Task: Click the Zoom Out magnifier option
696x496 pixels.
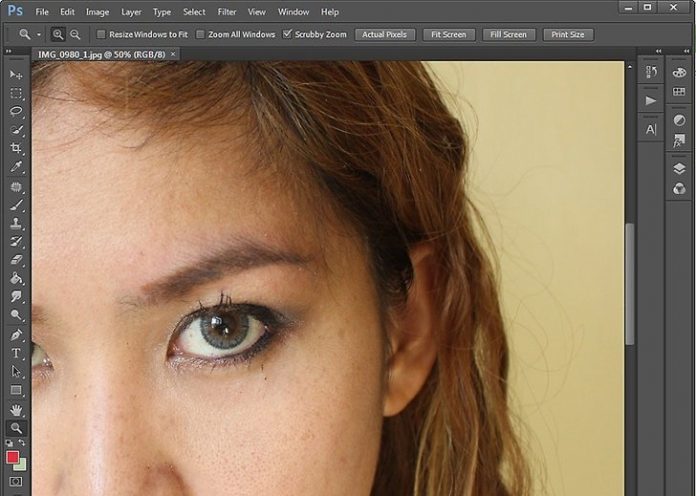Action: point(75,34)
